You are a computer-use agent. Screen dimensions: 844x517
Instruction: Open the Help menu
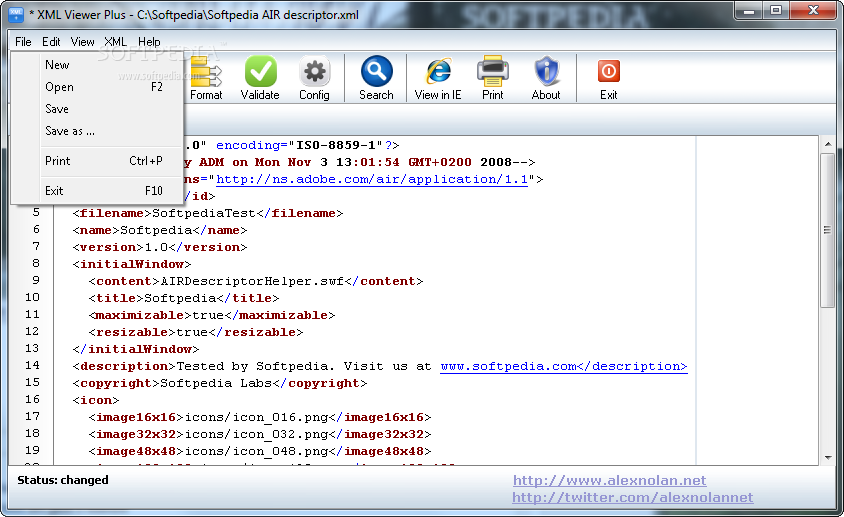[149, 41]
